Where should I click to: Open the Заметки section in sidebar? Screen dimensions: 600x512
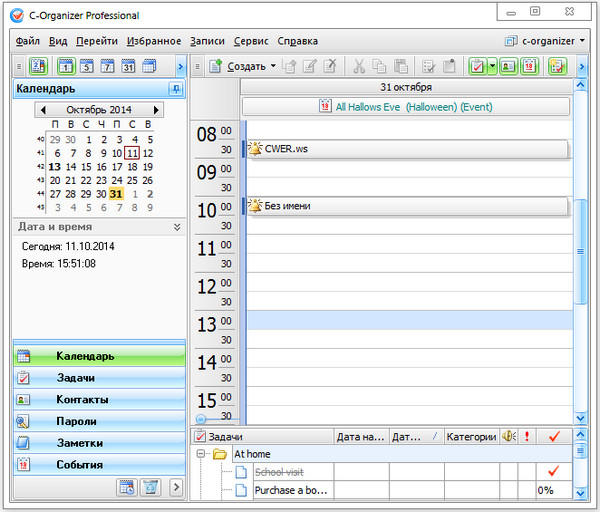coord(98,443)
